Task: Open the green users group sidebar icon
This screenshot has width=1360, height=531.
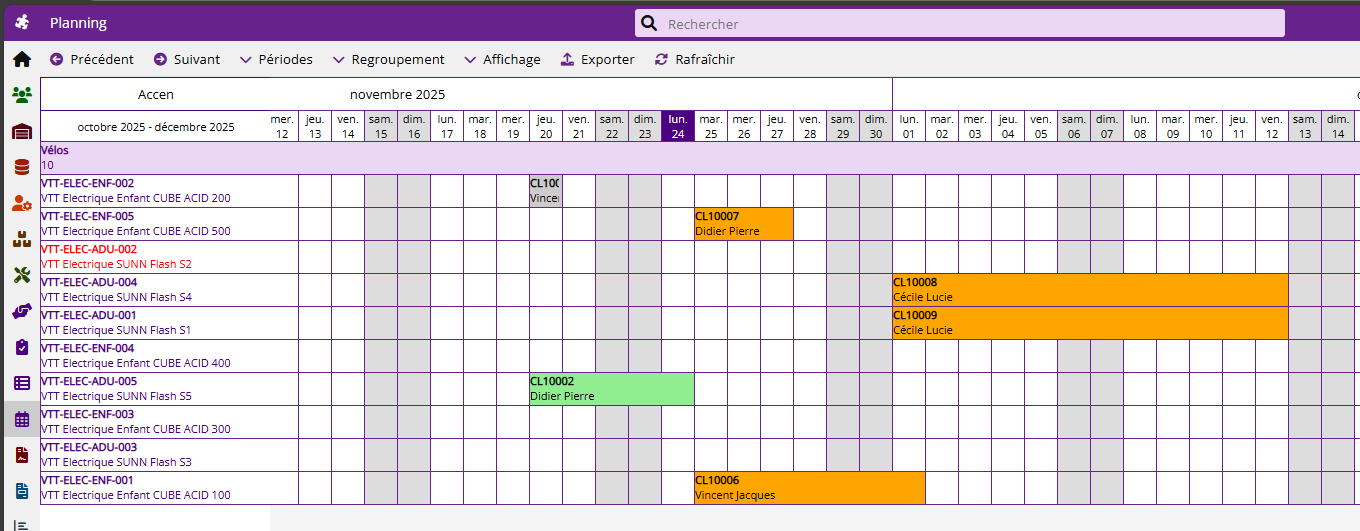Action: click(21, 95)
